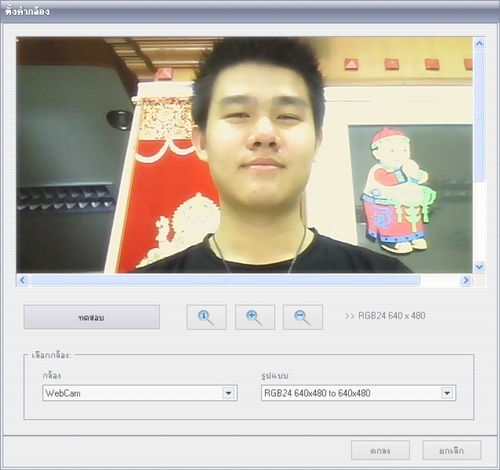Viewport: 500px width, 470px height.
Task: Click the preview scroll left arrow
Action: point(23,280)
